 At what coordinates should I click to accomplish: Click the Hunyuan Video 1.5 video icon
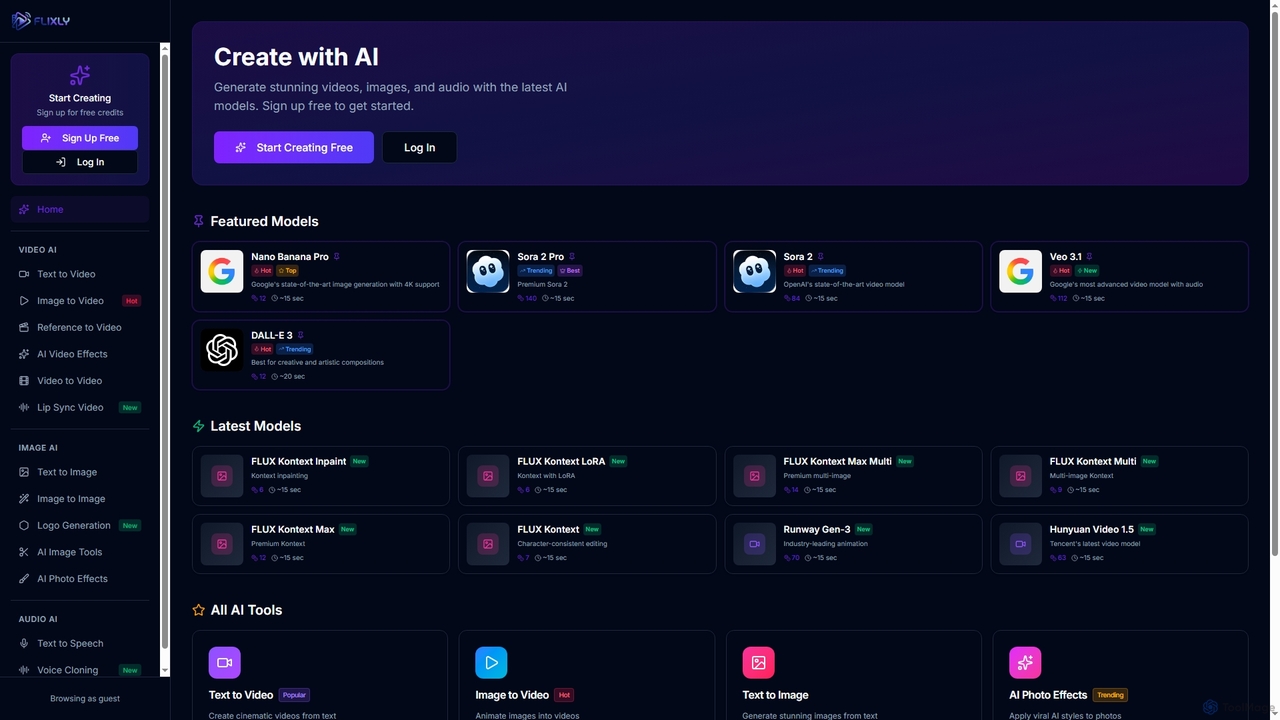tap(1020, 544)
